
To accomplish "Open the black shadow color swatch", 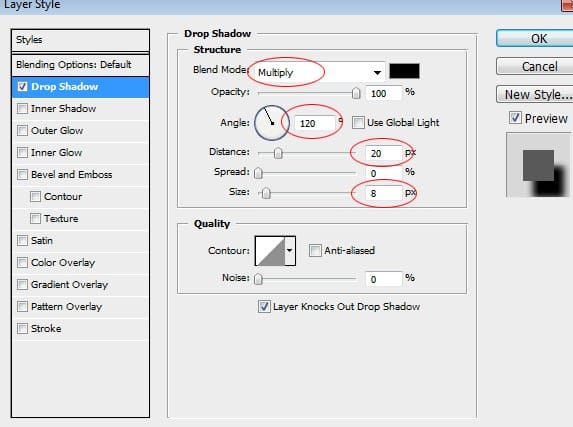I will click(x=404, y=71).
